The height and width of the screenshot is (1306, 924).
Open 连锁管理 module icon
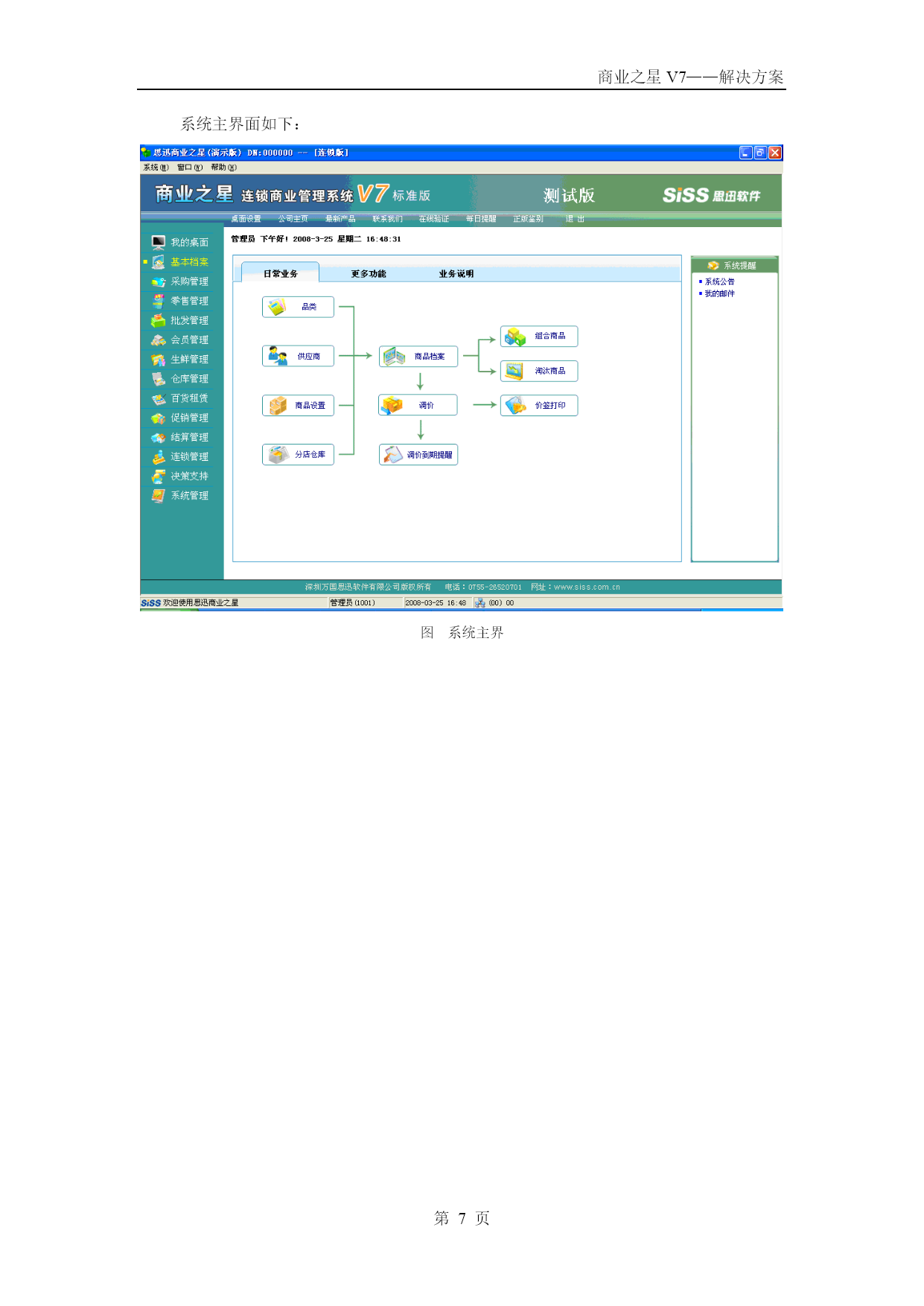159,456
